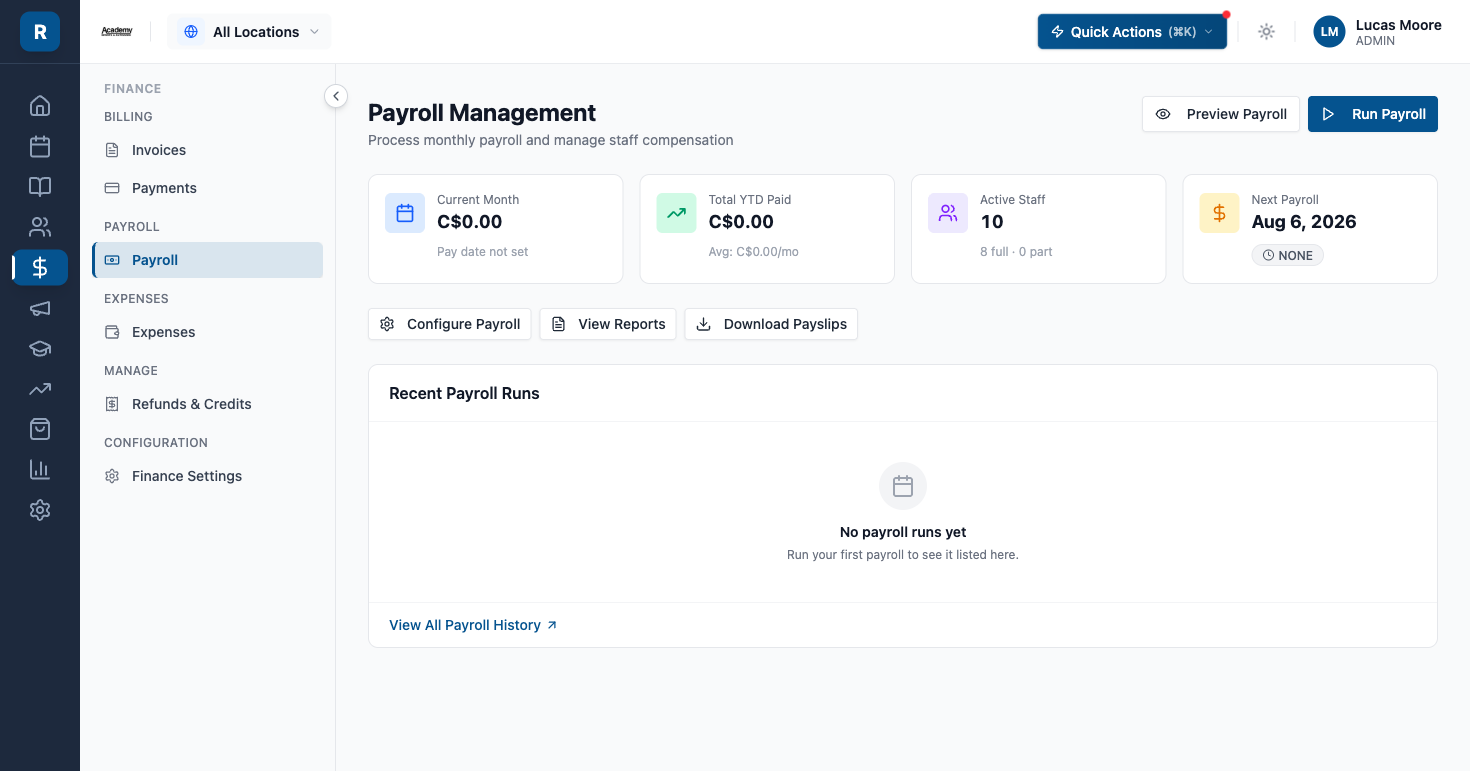The width and height of the screenshot is (1470, 771).
Task: Click the R logo in the sidebar
Action: pos(40,32)
